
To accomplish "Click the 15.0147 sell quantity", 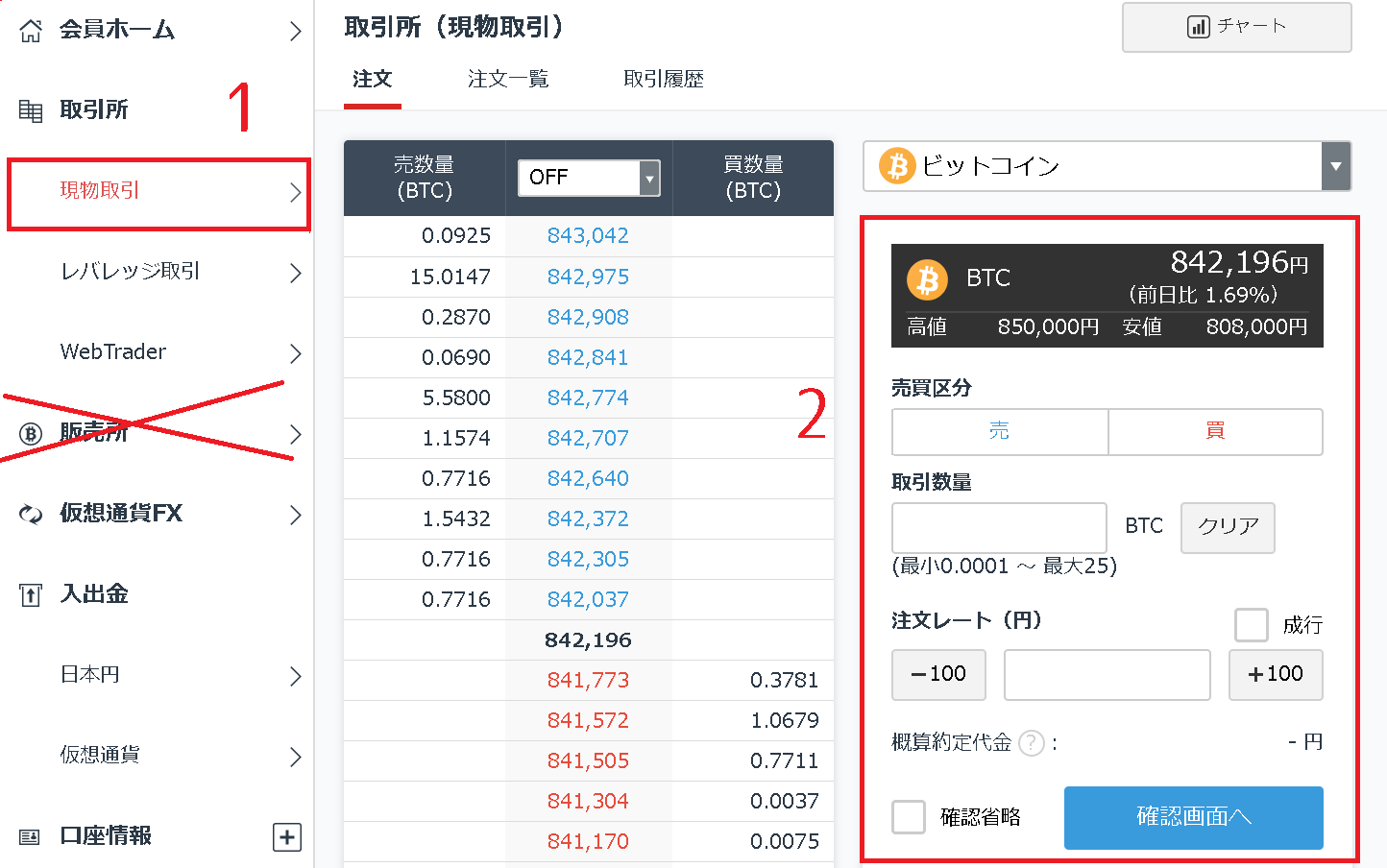I will (450, 277).
